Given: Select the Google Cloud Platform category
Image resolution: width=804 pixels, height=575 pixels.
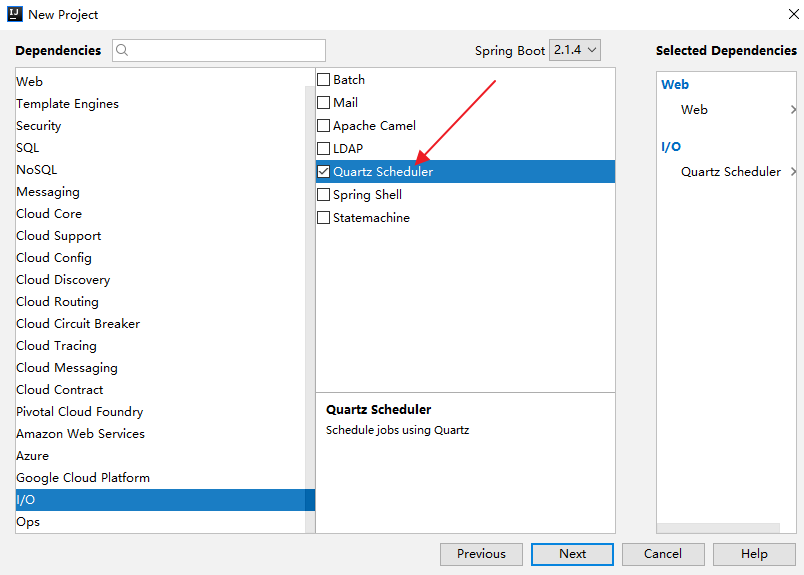Looking at the screenshot, I should (160, 478).
